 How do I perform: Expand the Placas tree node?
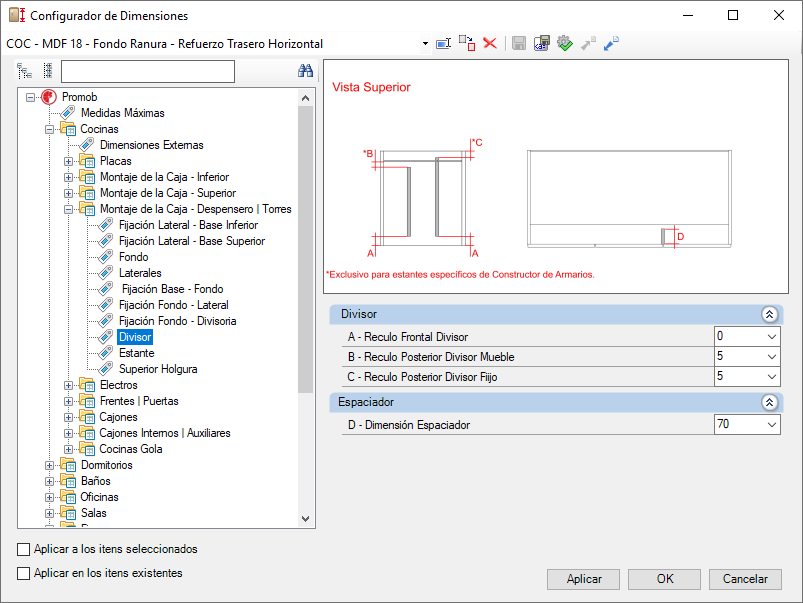click(68, 161)
